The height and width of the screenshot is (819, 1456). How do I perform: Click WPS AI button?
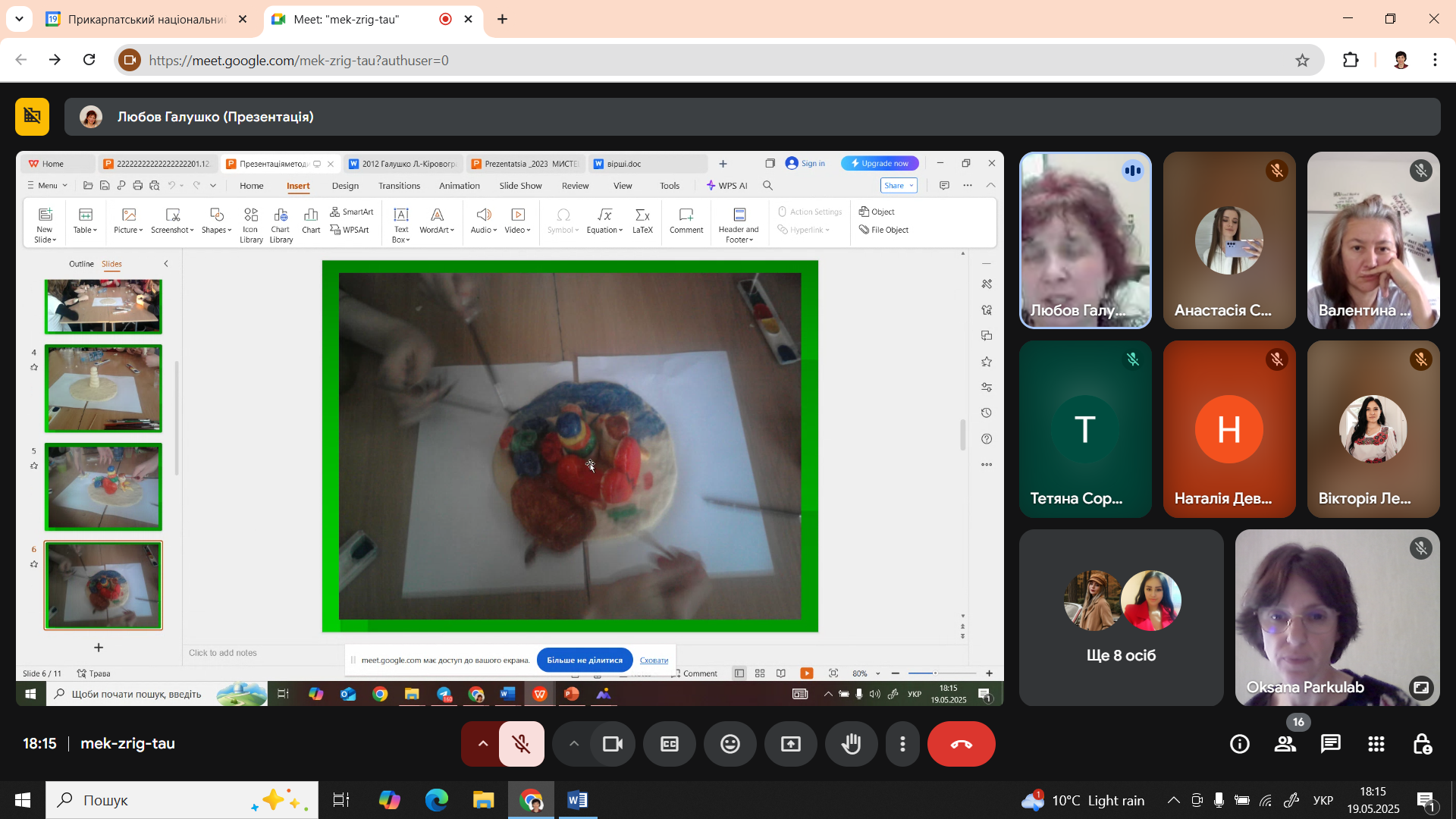point(726,186)
